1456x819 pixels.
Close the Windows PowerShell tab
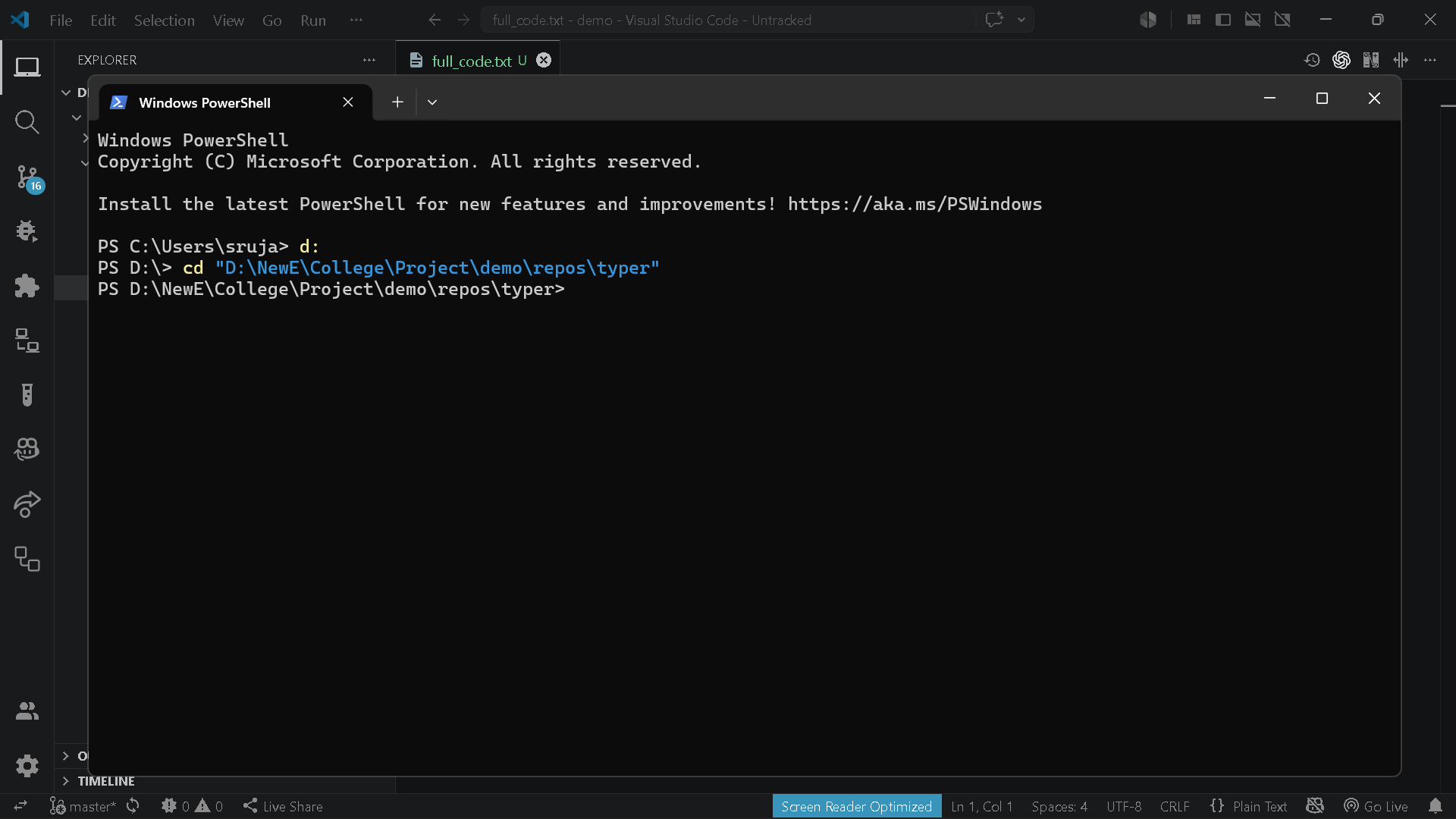point(348,102)
